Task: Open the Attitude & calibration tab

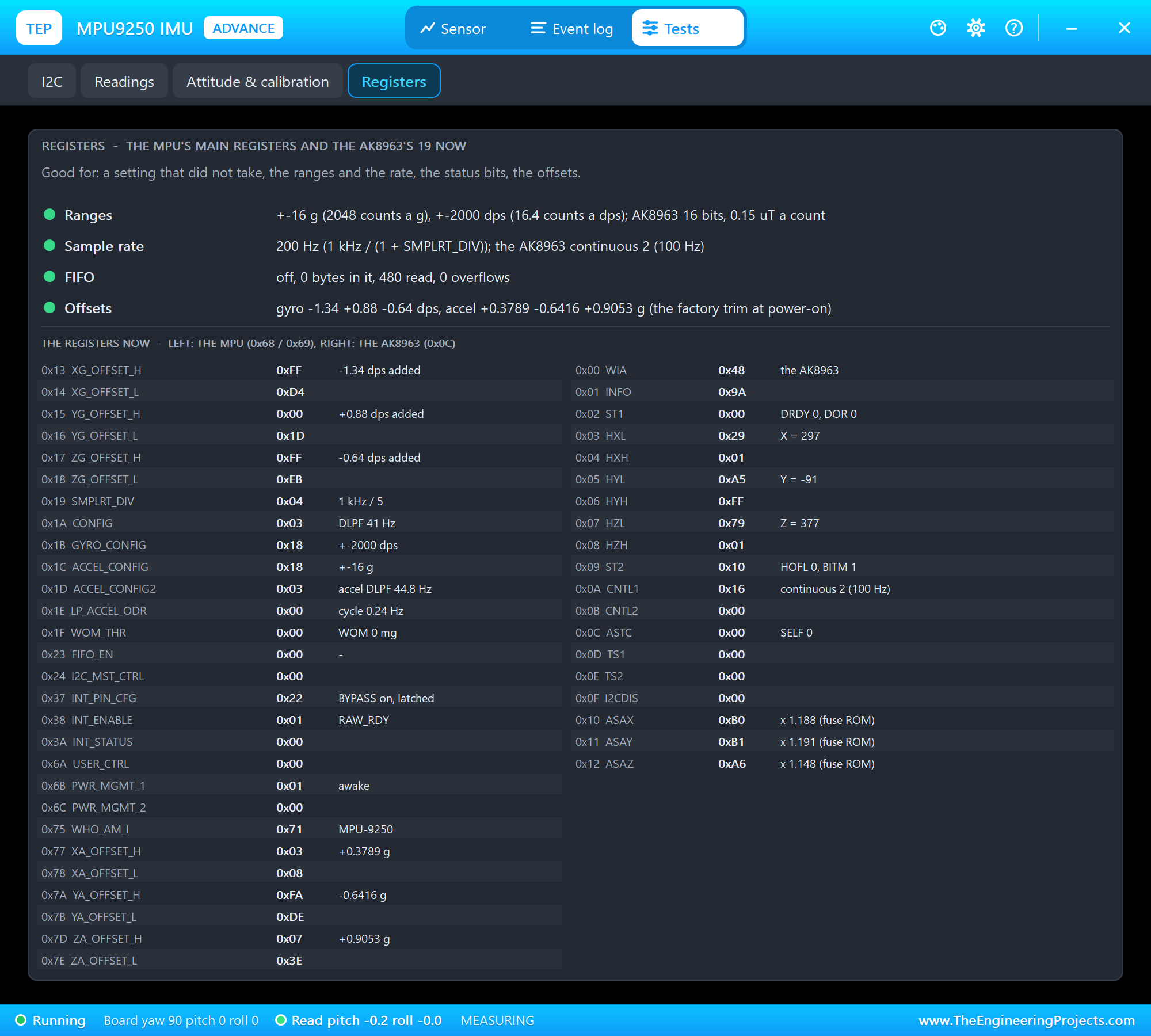Action: [258, 81]
